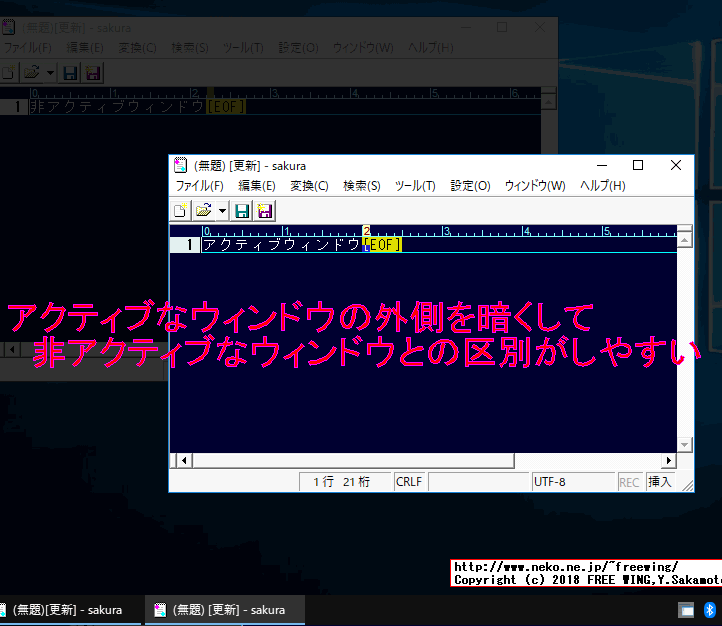This screenshot has height=626, width=722.
Task: Open 編集(E) menu in active sakura window
Action: (256, 186)
